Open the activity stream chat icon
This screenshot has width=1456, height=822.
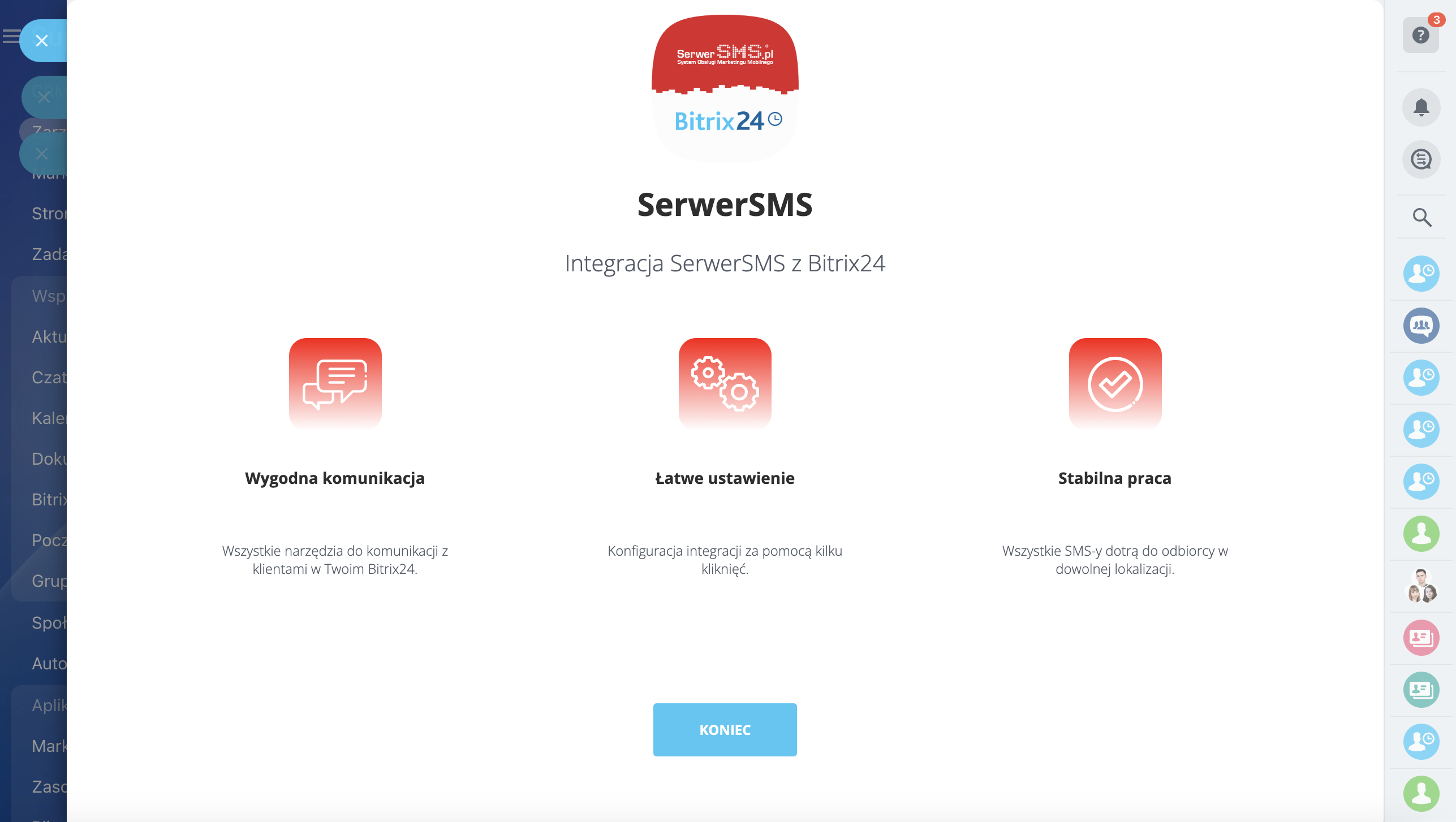pyautogui.click(x=1421, y=159)
